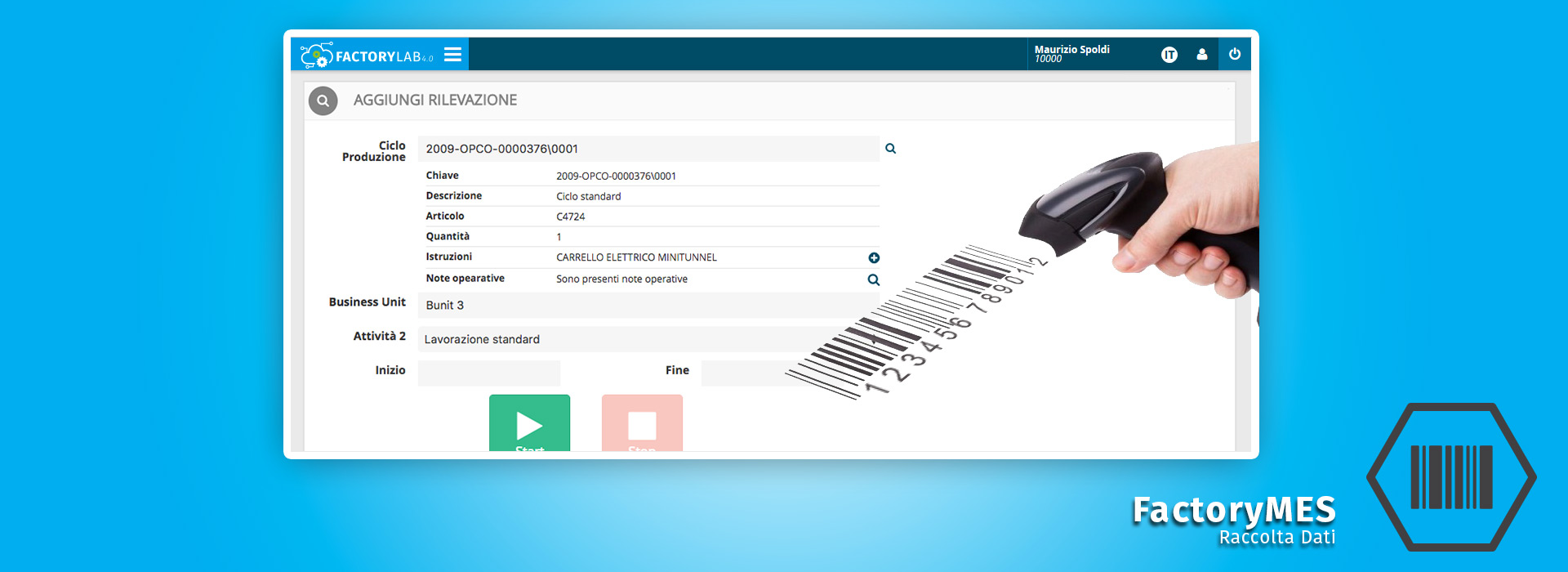This screenshot has width=1568, height=572.
Task: Expand Istruzioni with the plus icon
Action: click(x=874, y=257)
